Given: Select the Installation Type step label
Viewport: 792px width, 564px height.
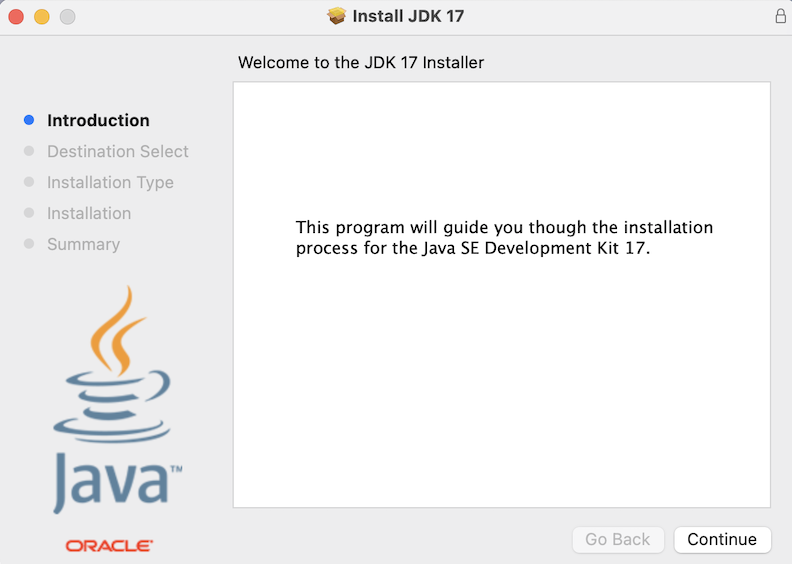Looking at the screenshot, I should (110, 183).
